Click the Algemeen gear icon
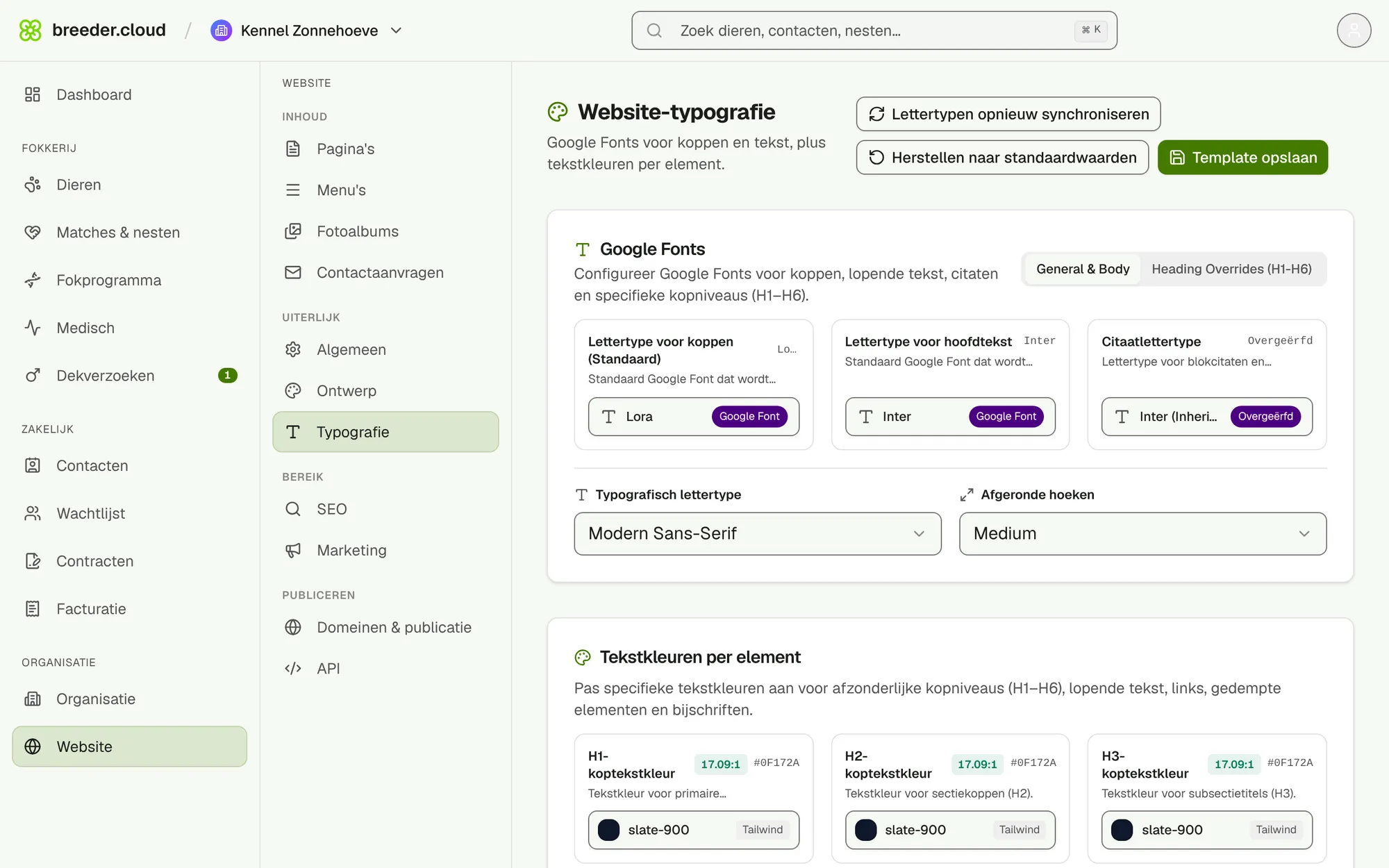The width and height of the screenshot is (1389, 868). pyautogui.click(x=293, y=349)
